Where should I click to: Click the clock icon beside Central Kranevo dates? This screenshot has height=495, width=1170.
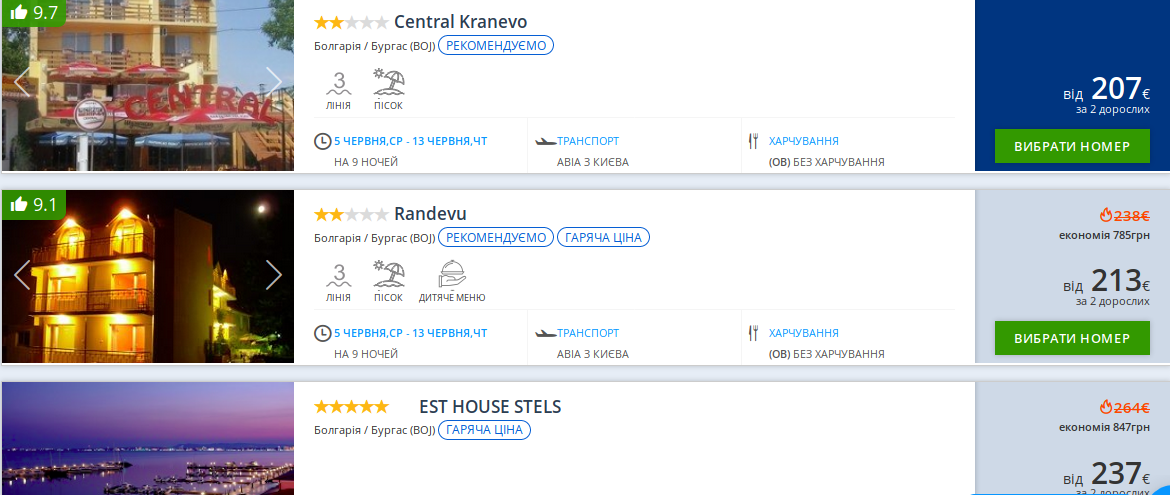pyautogui.click(x=322, y=141)
